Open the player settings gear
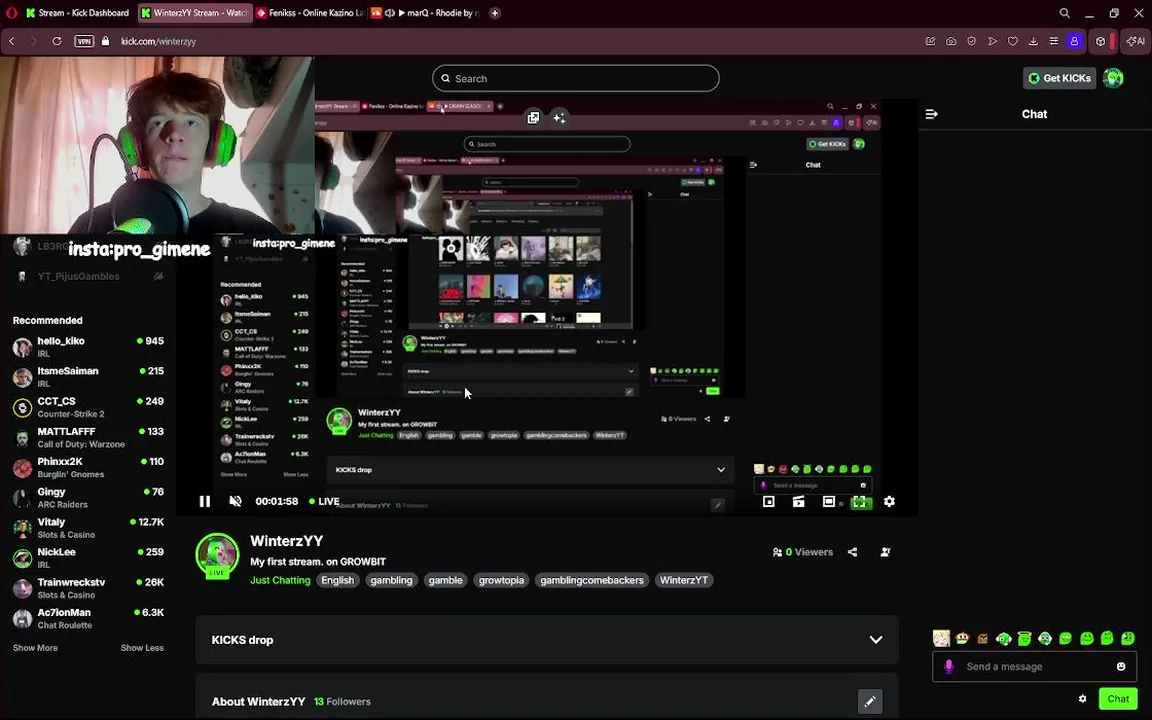This screenshot has height=720, width=1152. (889, 501)
